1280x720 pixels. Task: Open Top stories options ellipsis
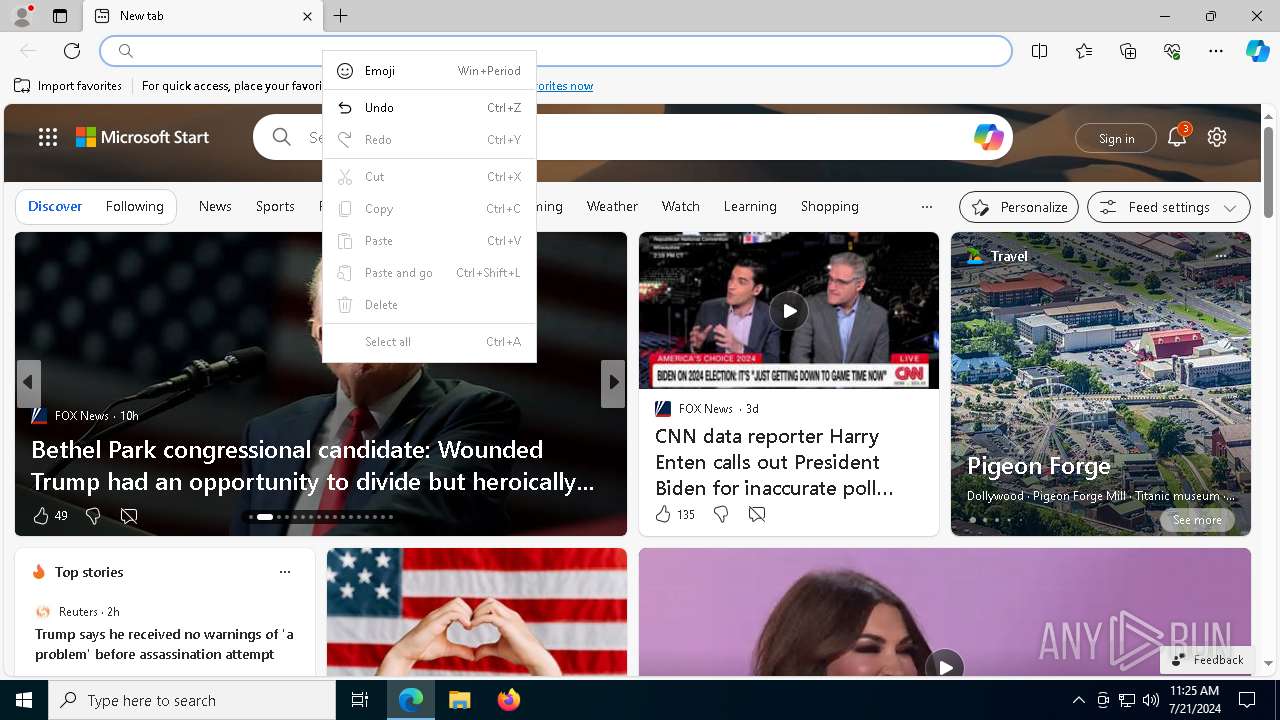(285, 572)
